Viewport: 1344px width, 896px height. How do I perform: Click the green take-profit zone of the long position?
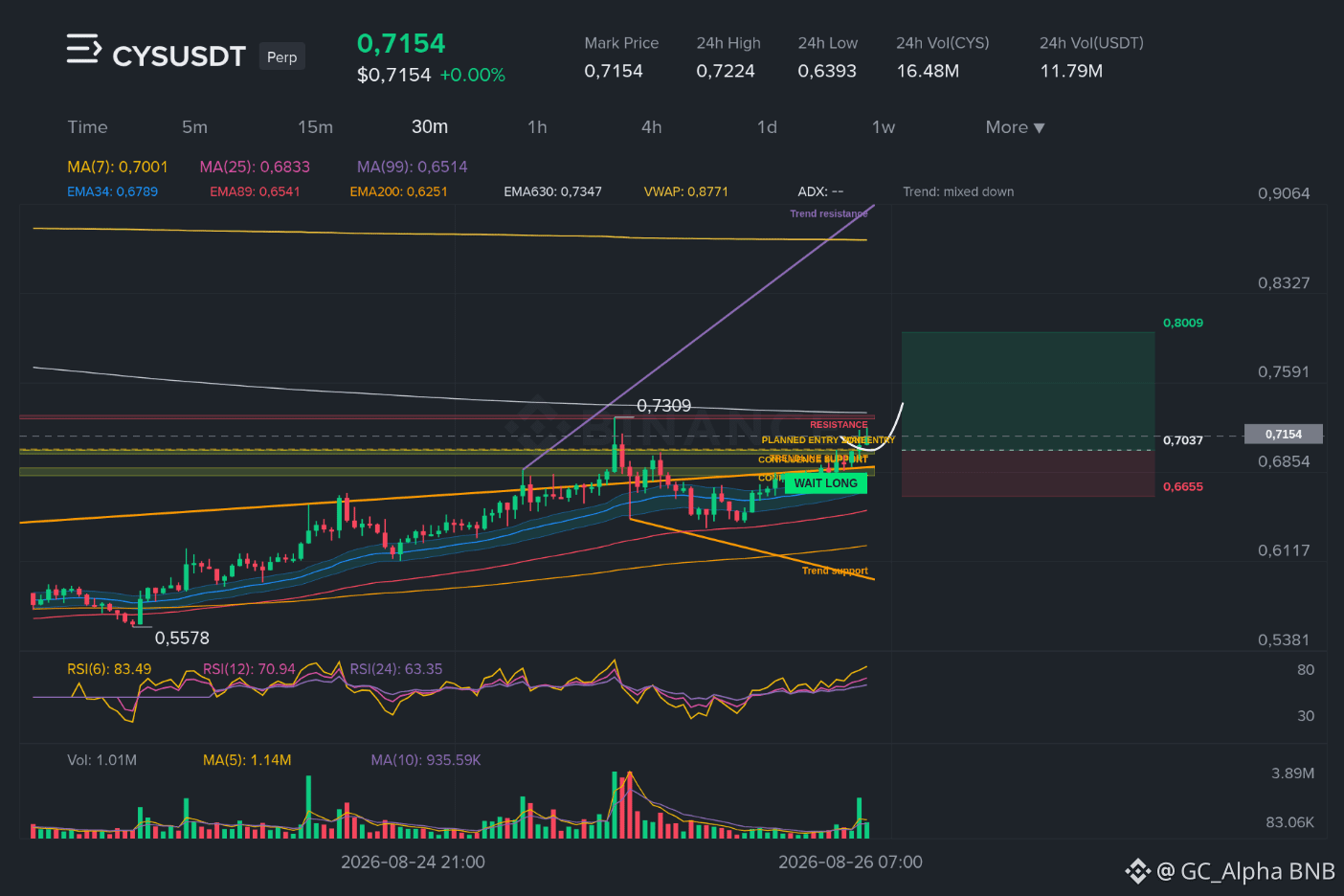pyautogui.click(x=1028, y=391)
